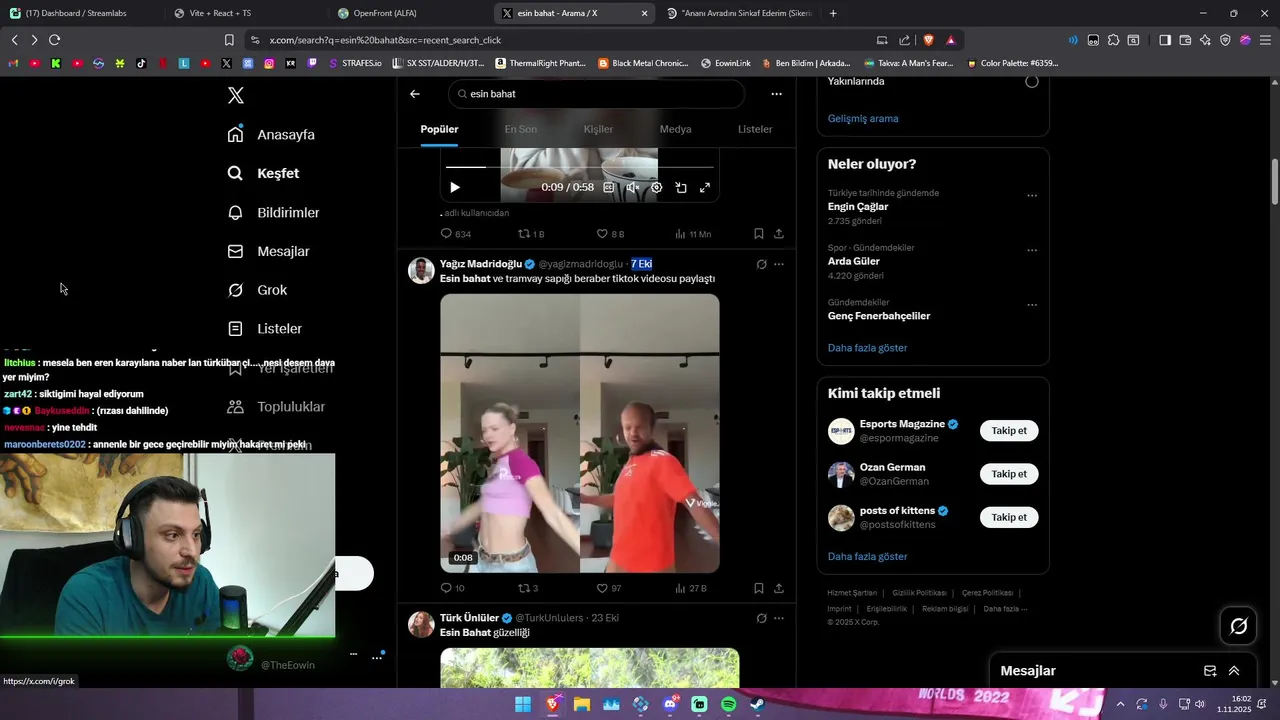Open Türk Ünlüler profile name
1280x720 pixels.
(469, 618)
